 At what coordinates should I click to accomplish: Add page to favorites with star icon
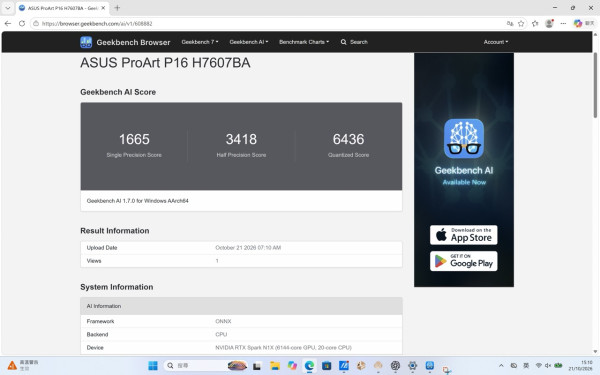click(x=521, y=23)
